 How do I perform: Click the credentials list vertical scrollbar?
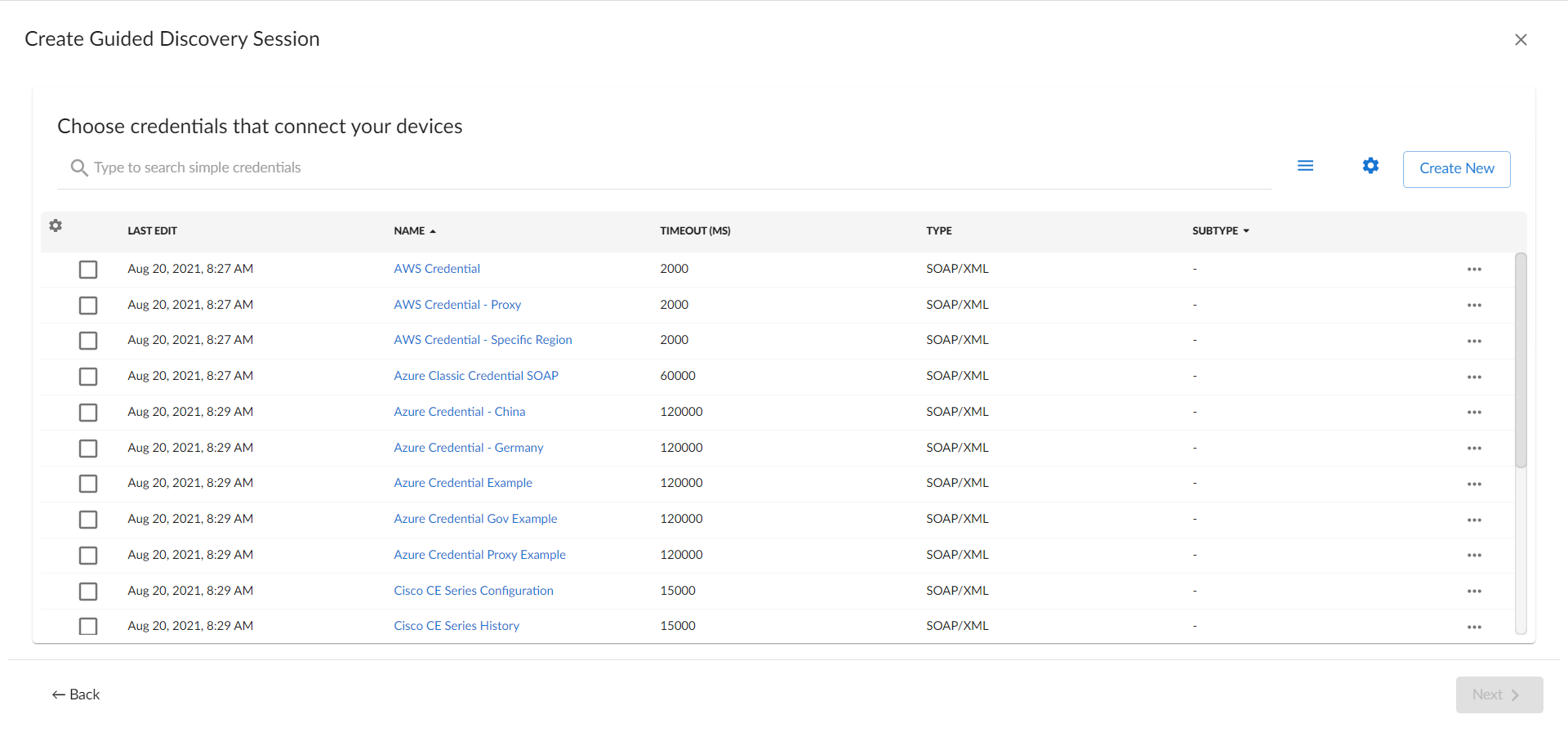click(x=1520, y=360)
